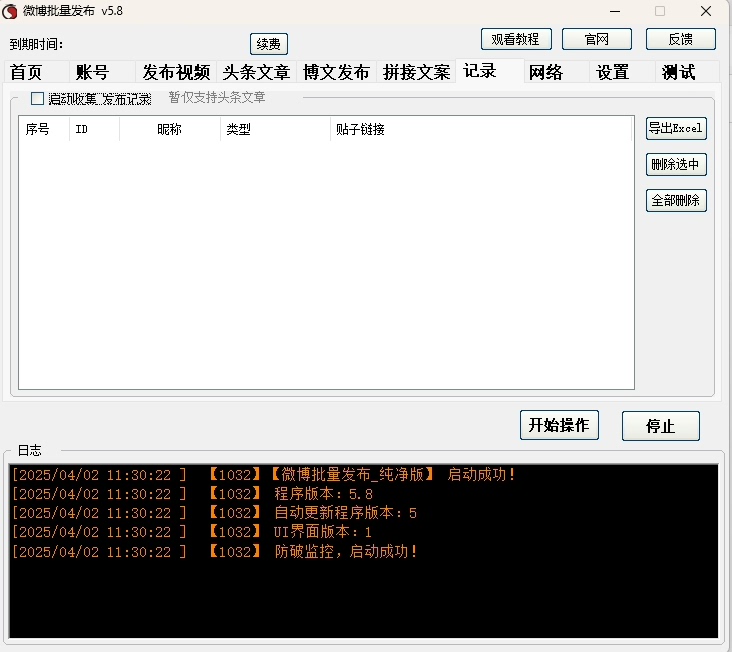Close the 微博批量发布 window

pos(706,11)
